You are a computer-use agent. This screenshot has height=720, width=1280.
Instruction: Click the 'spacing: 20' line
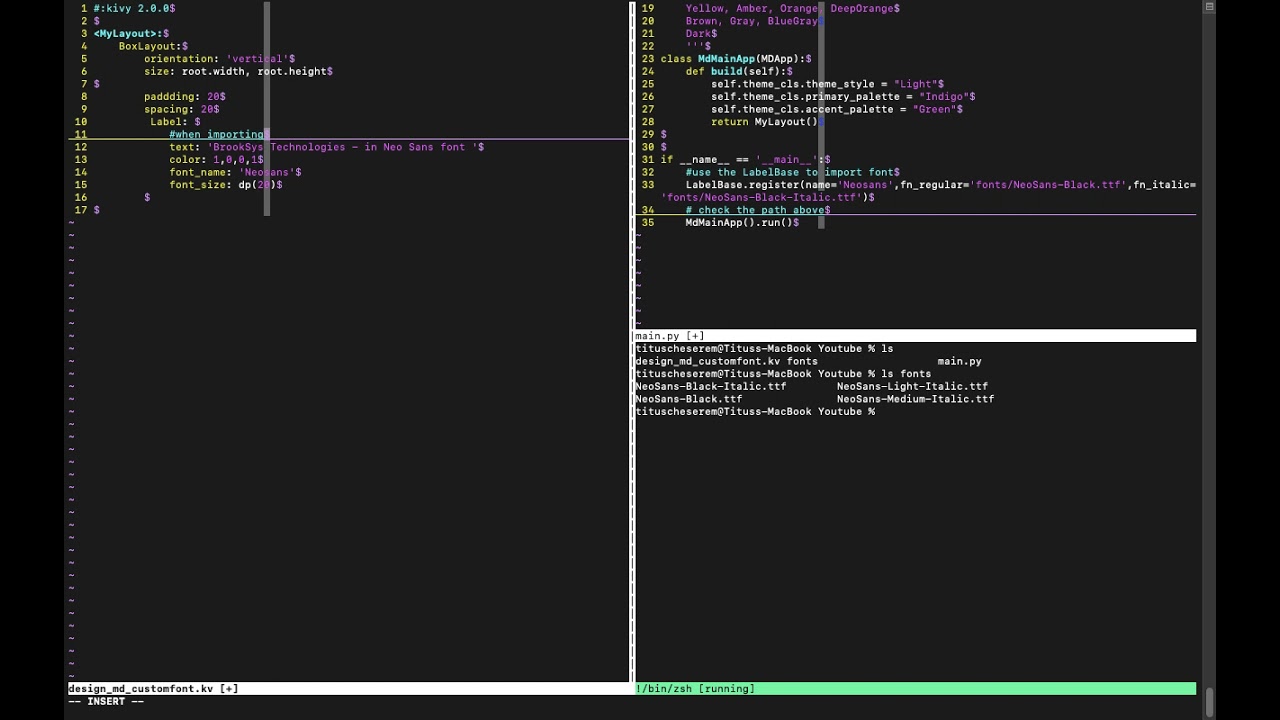pos(181,109)
